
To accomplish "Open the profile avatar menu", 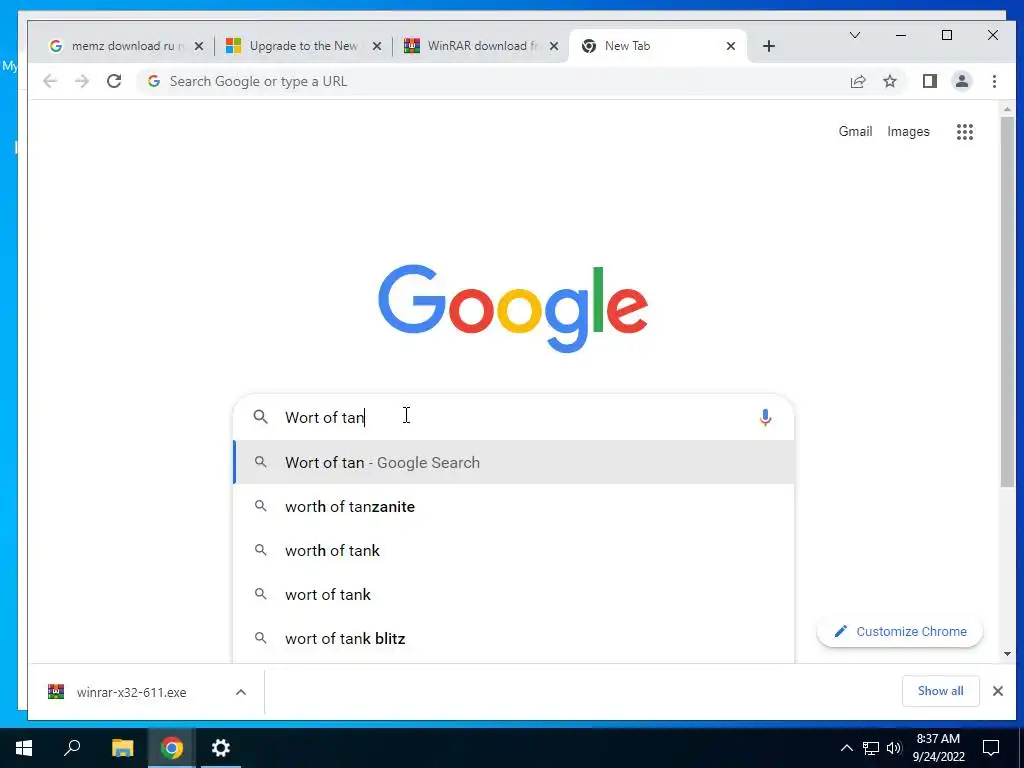I will pyautogui.click(x=961, y=81).
